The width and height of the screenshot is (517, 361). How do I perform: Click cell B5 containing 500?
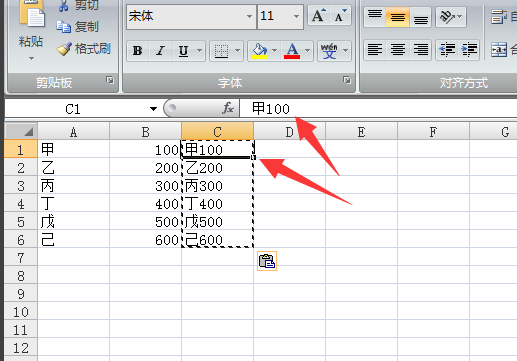point(146,221)
